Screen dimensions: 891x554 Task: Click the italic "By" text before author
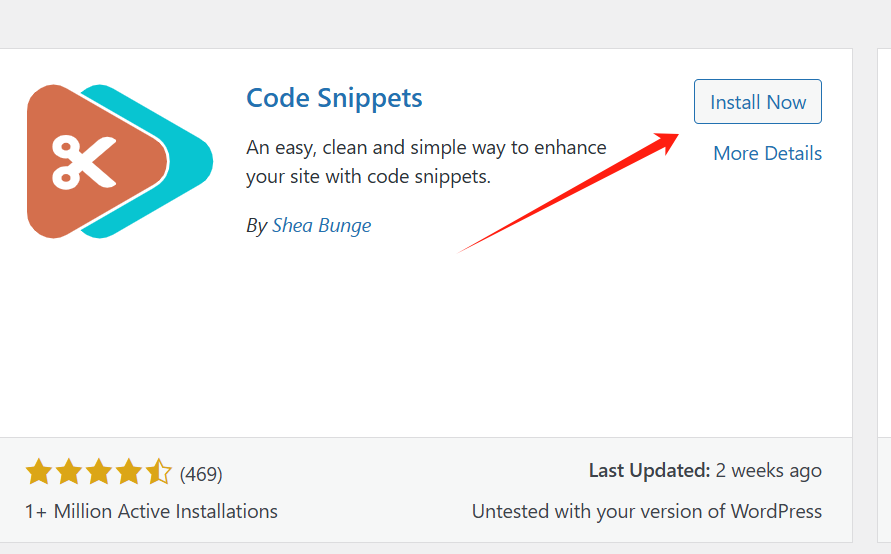pos(256,226)
